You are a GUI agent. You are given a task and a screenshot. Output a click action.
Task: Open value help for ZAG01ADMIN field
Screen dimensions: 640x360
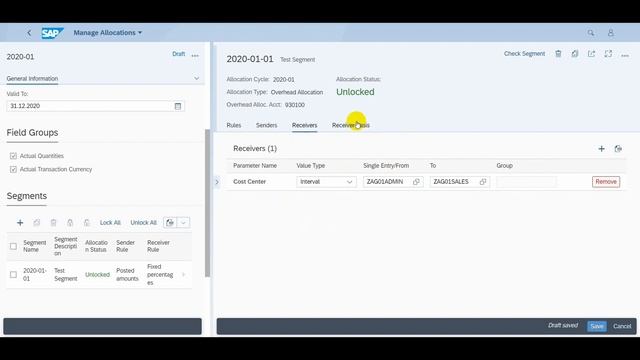pos(416,182)
